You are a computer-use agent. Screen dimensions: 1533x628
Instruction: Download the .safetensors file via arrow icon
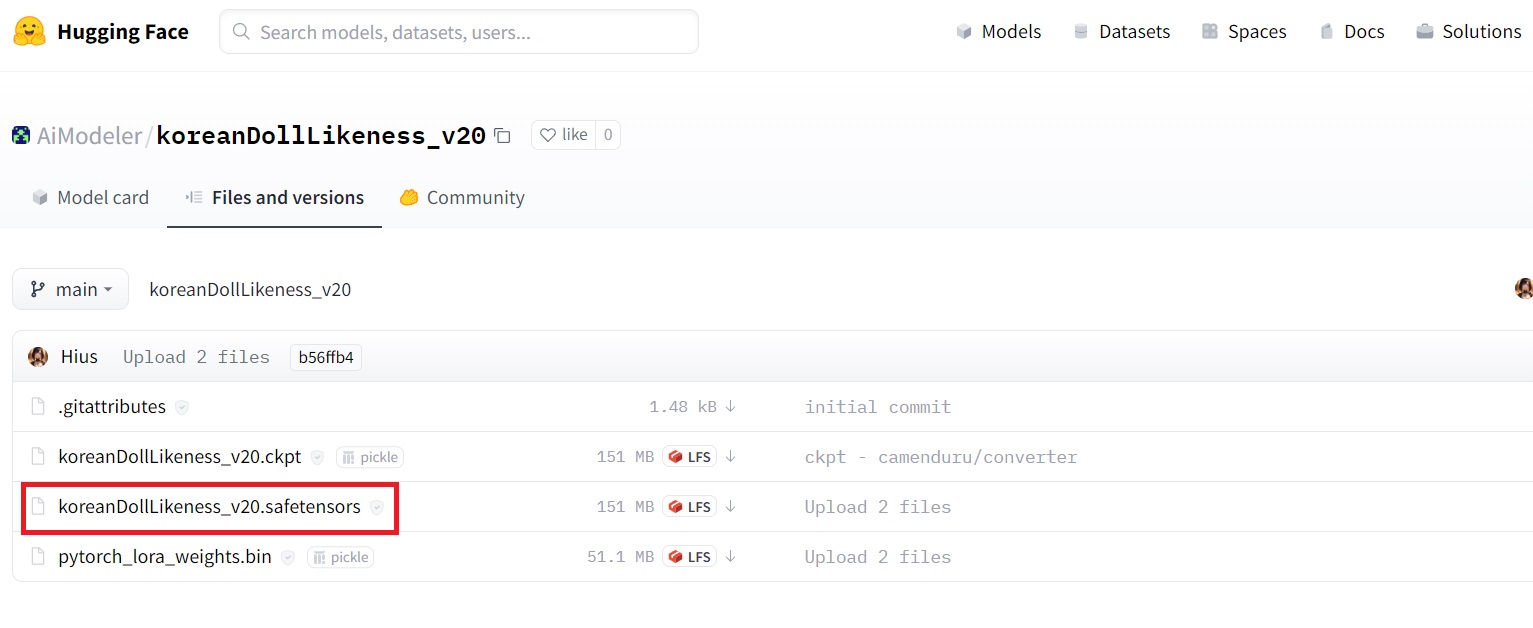(x=731, y=507)
